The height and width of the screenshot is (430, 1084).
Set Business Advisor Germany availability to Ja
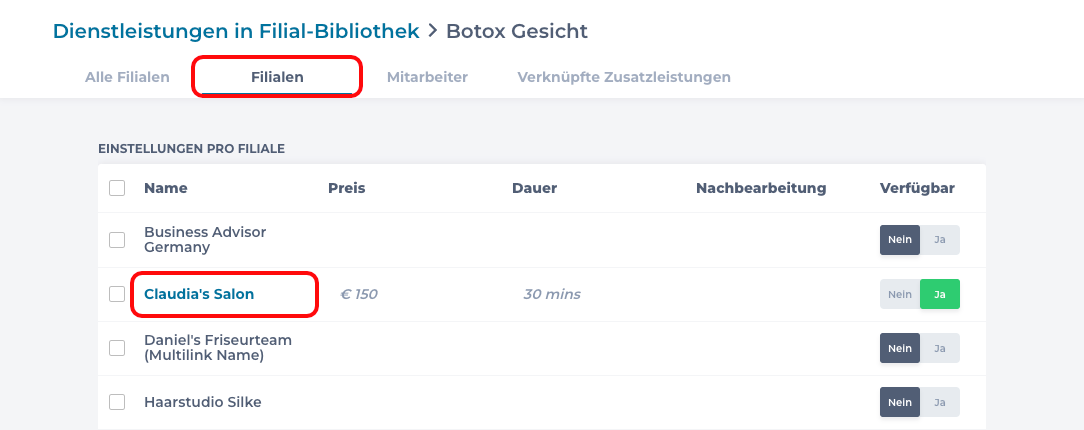(939, 240)
